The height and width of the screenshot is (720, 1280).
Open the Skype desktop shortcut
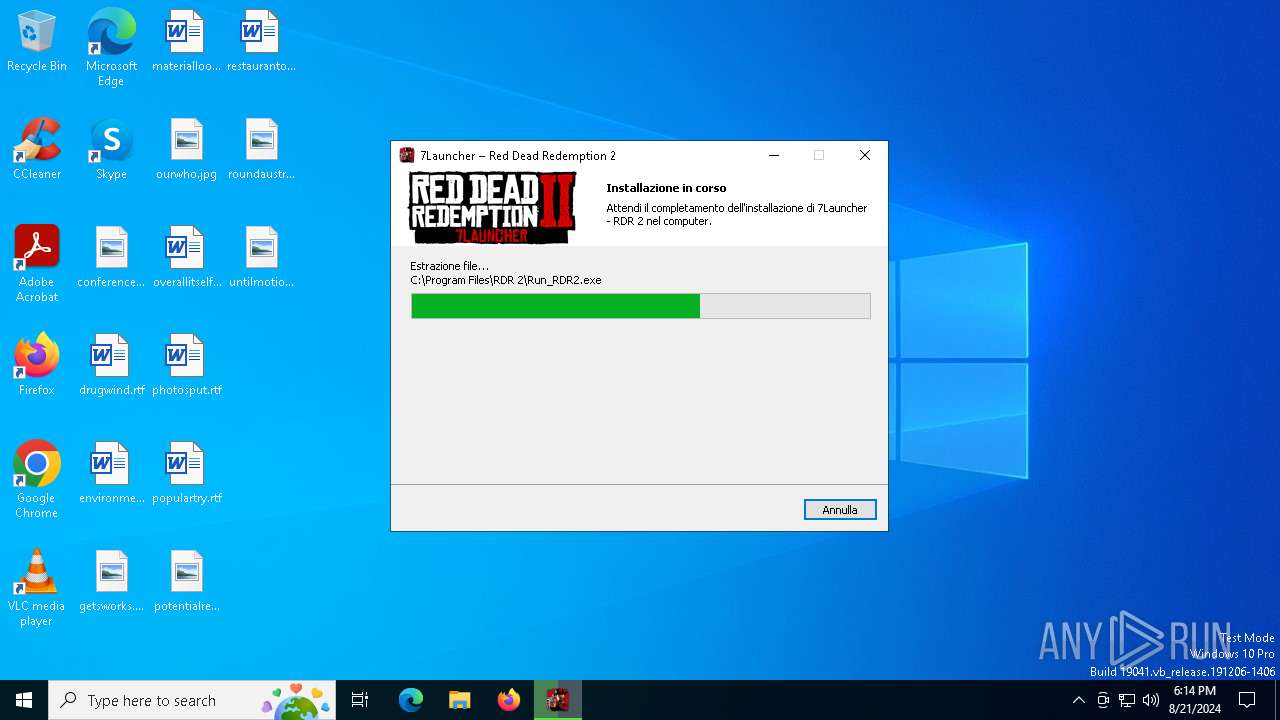111,150
